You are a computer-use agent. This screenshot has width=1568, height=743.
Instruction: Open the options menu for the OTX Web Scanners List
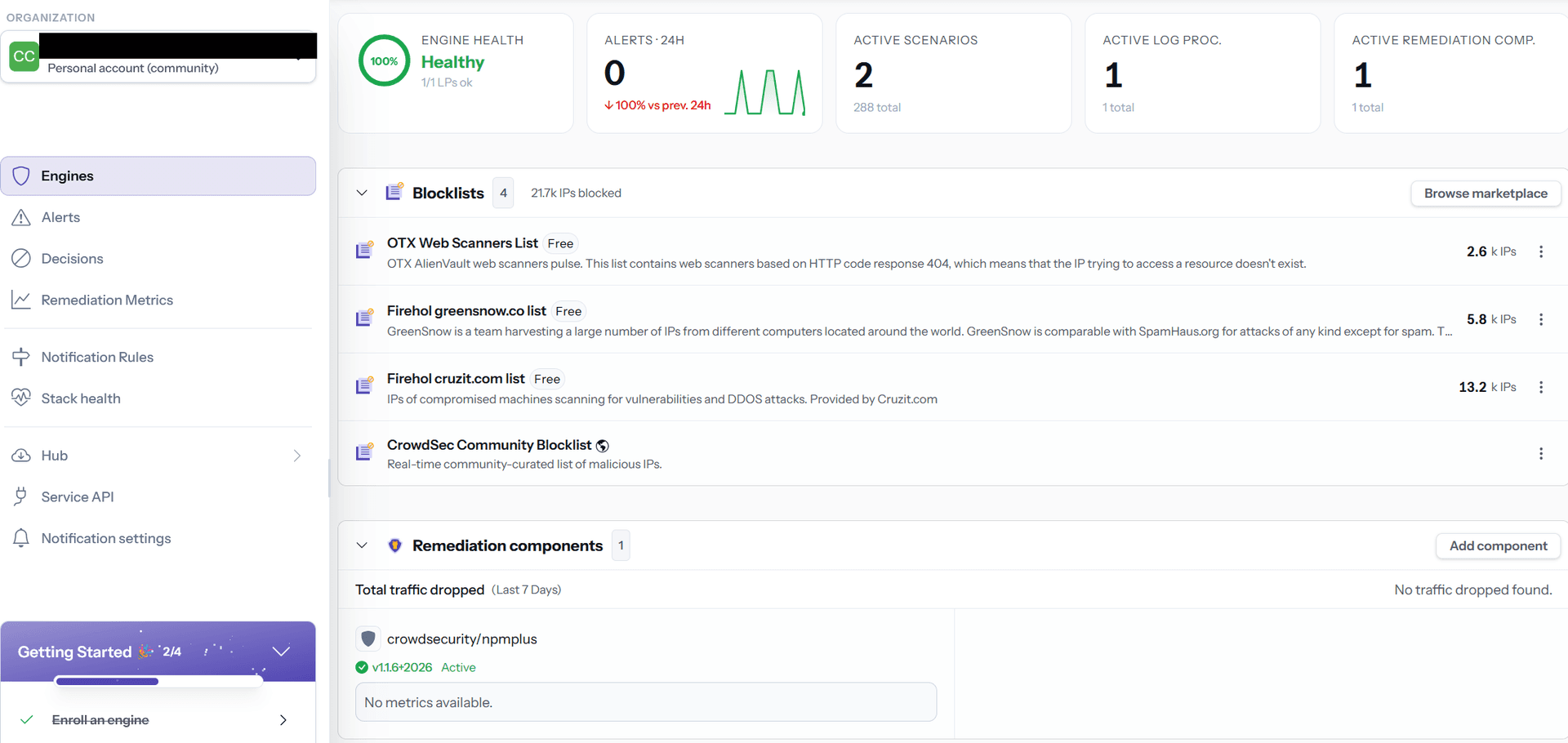coord(1541,251)
